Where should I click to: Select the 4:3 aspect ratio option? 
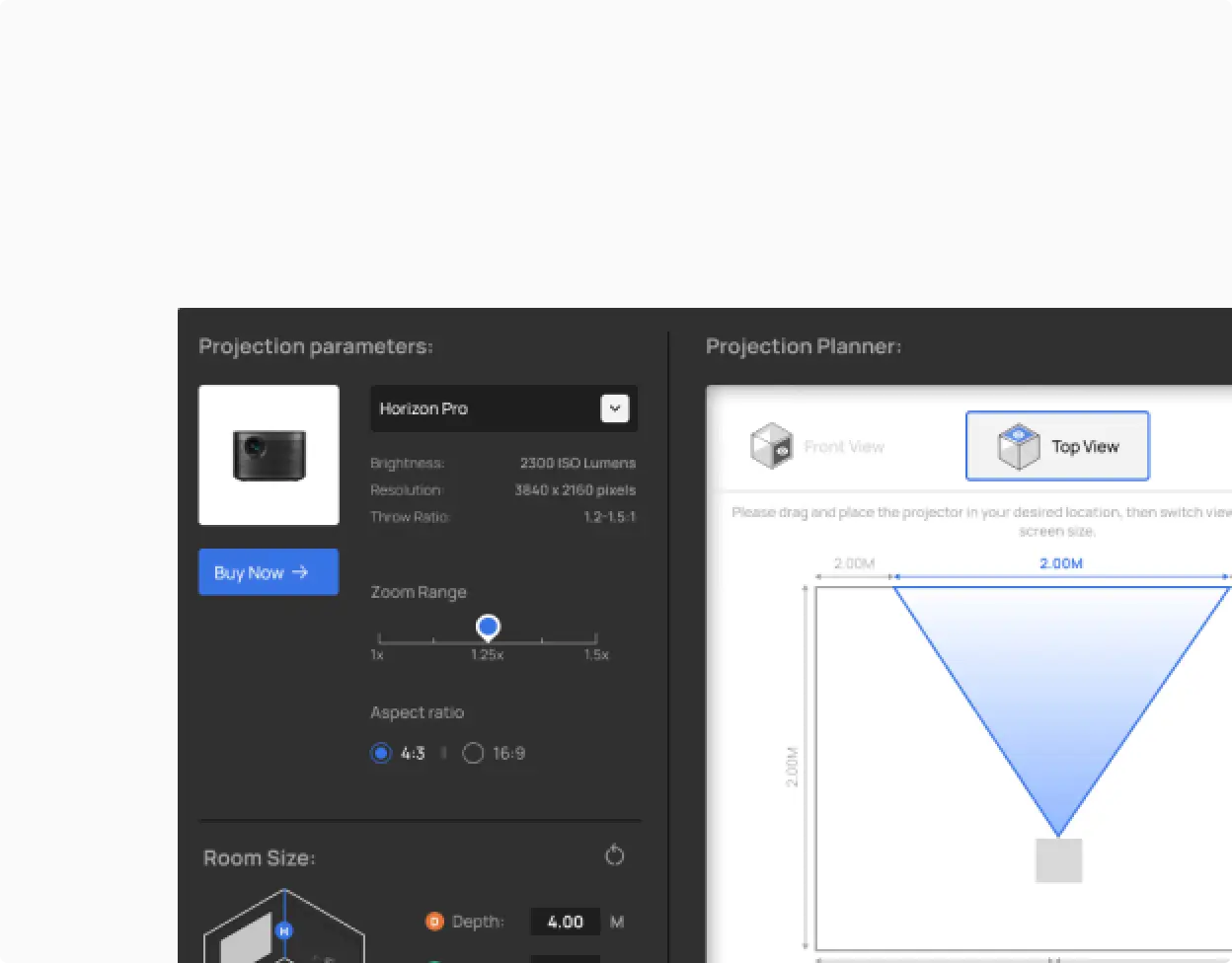point(381,753)
